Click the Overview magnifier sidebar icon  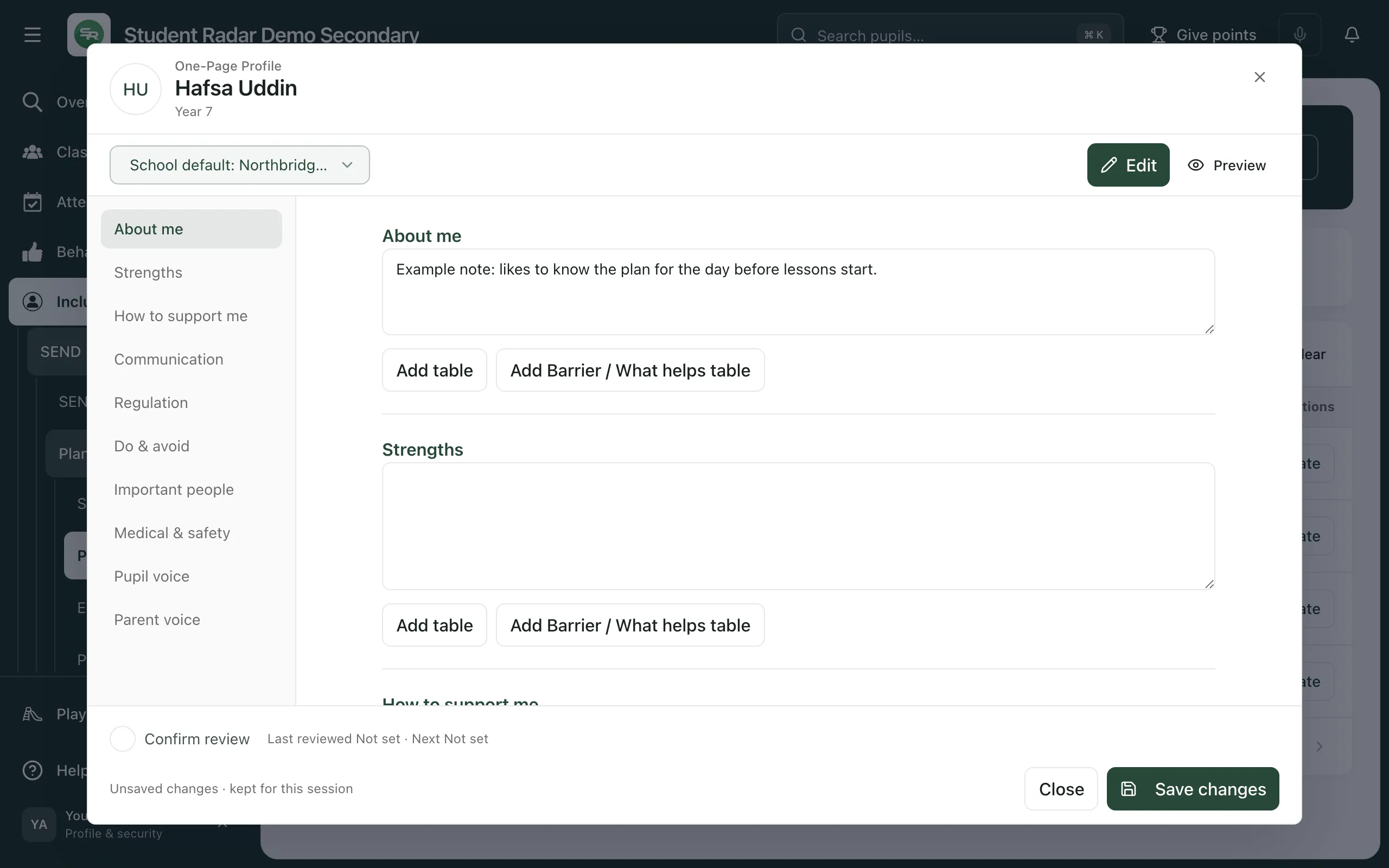click(32, 102)
